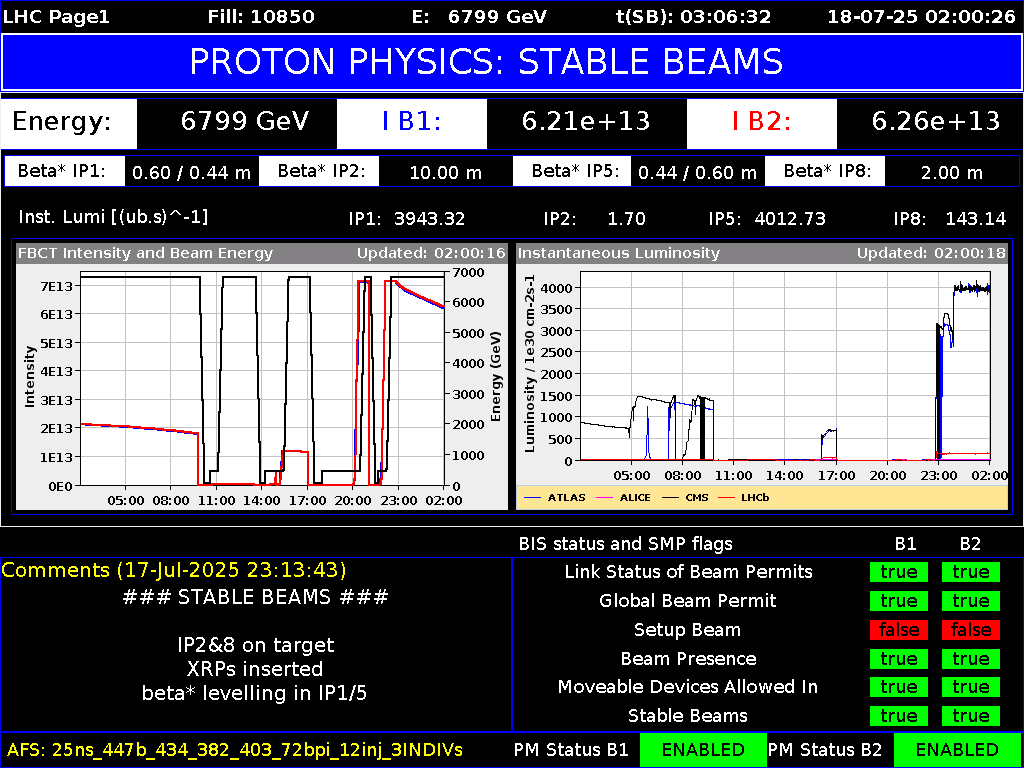Click the IP2&8 on target comment

[x=255, y=646]
